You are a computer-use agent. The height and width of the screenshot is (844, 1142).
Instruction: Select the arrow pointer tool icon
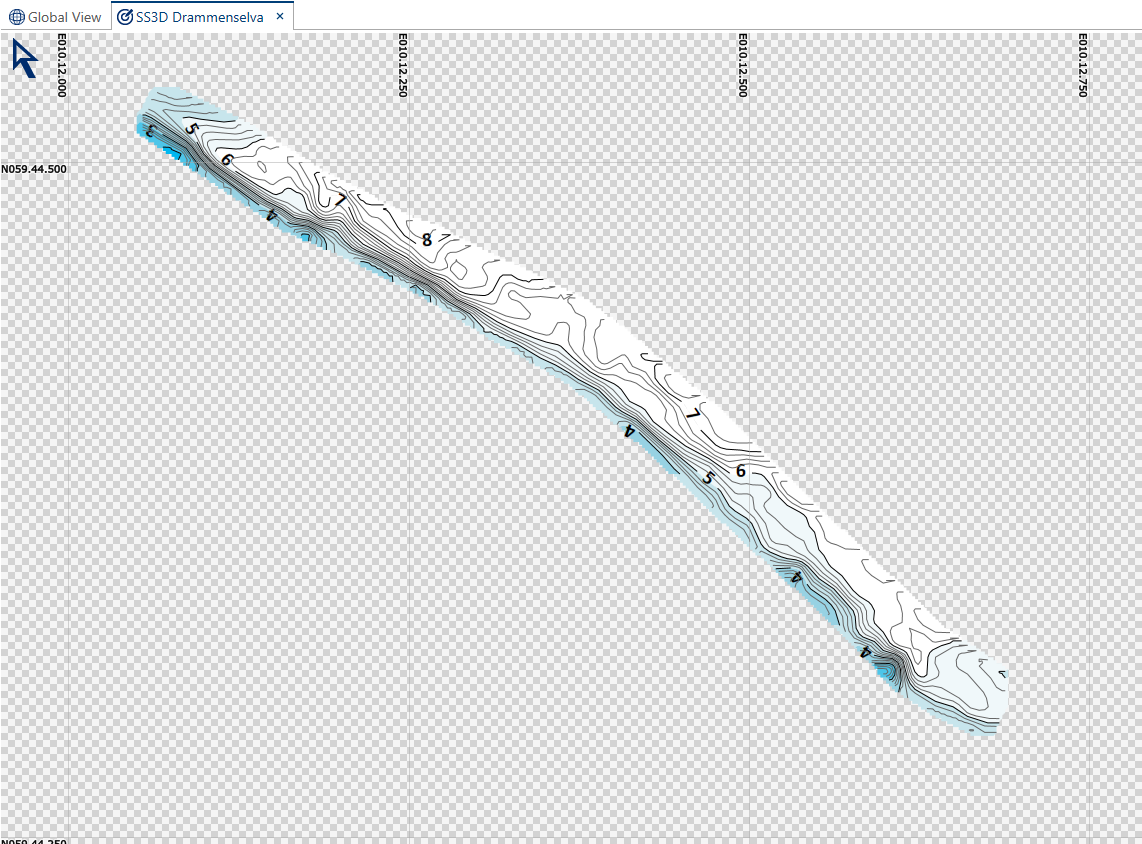point(25,58)
